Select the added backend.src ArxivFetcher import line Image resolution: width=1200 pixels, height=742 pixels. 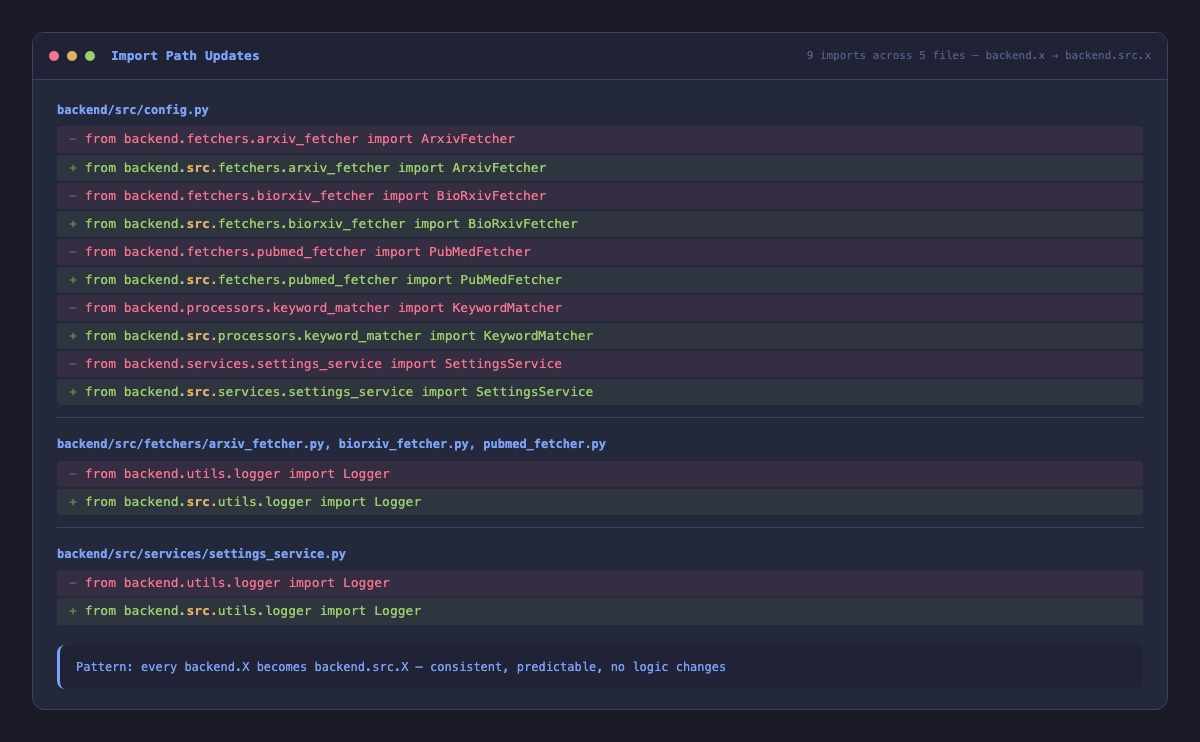pos(316,168)
